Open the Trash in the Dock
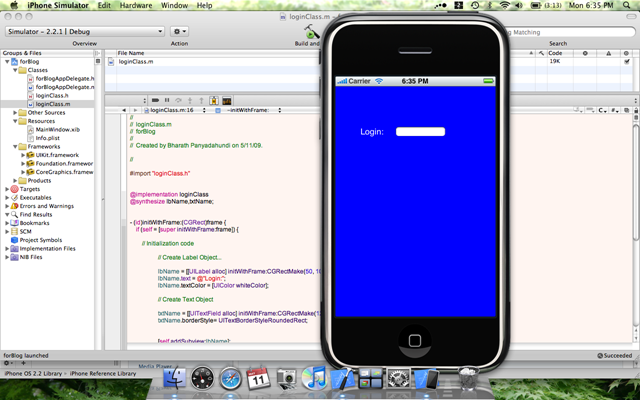The width and height of the screenshot is (640, 400). (x=469, y=378)
